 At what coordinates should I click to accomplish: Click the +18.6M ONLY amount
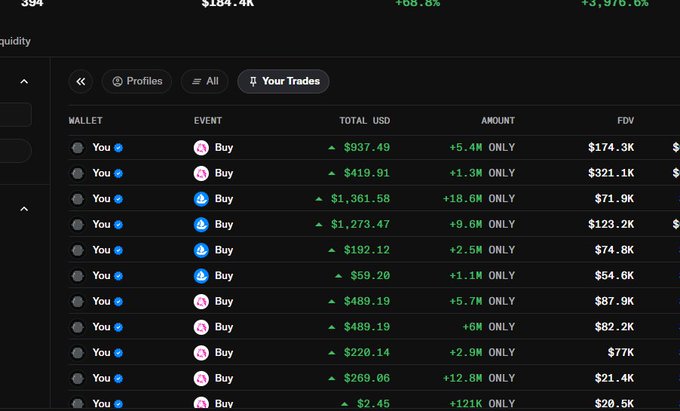click(x=479, y=199)
